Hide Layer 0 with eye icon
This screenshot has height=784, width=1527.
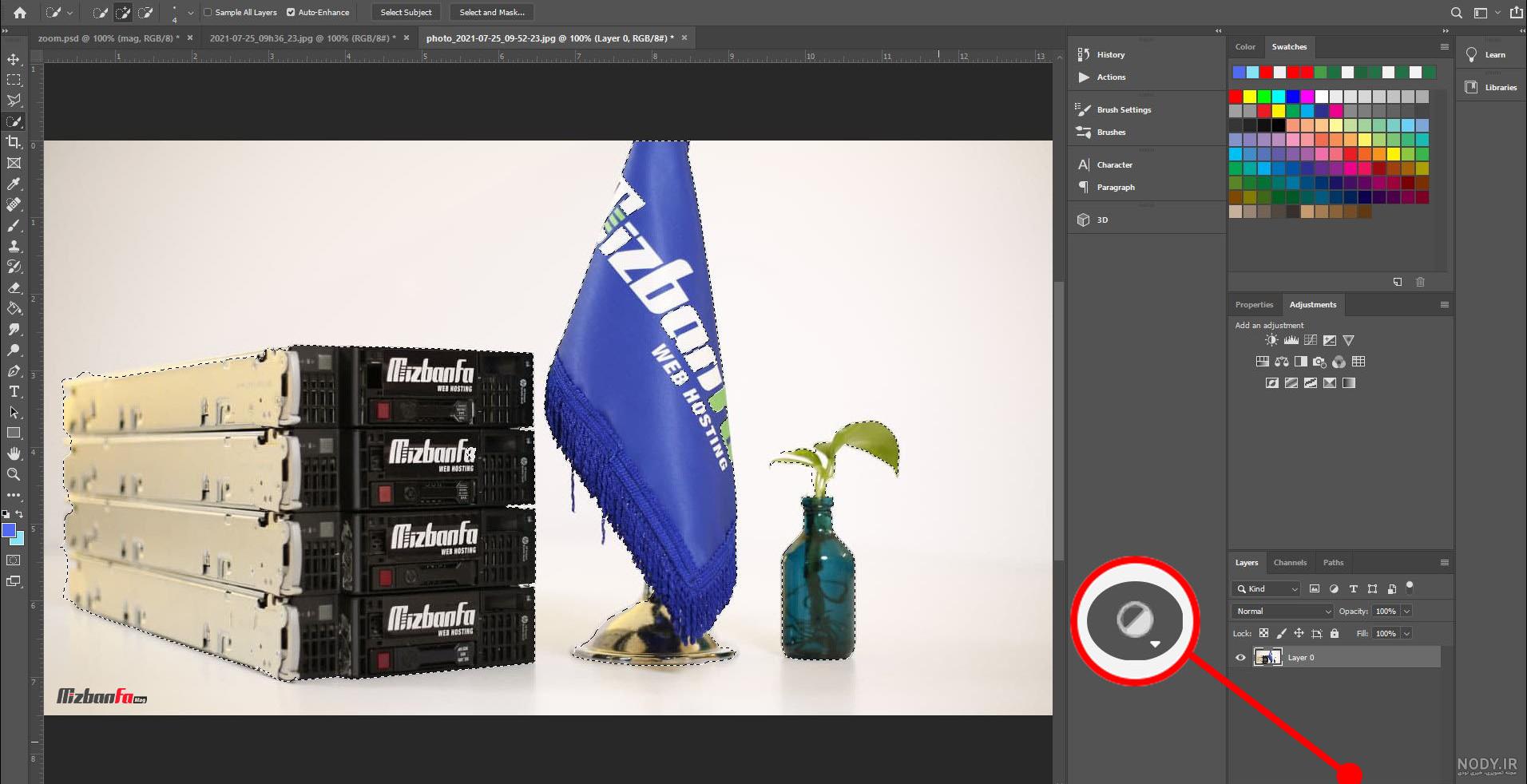pyautogui.click(x=1240, y=658)
